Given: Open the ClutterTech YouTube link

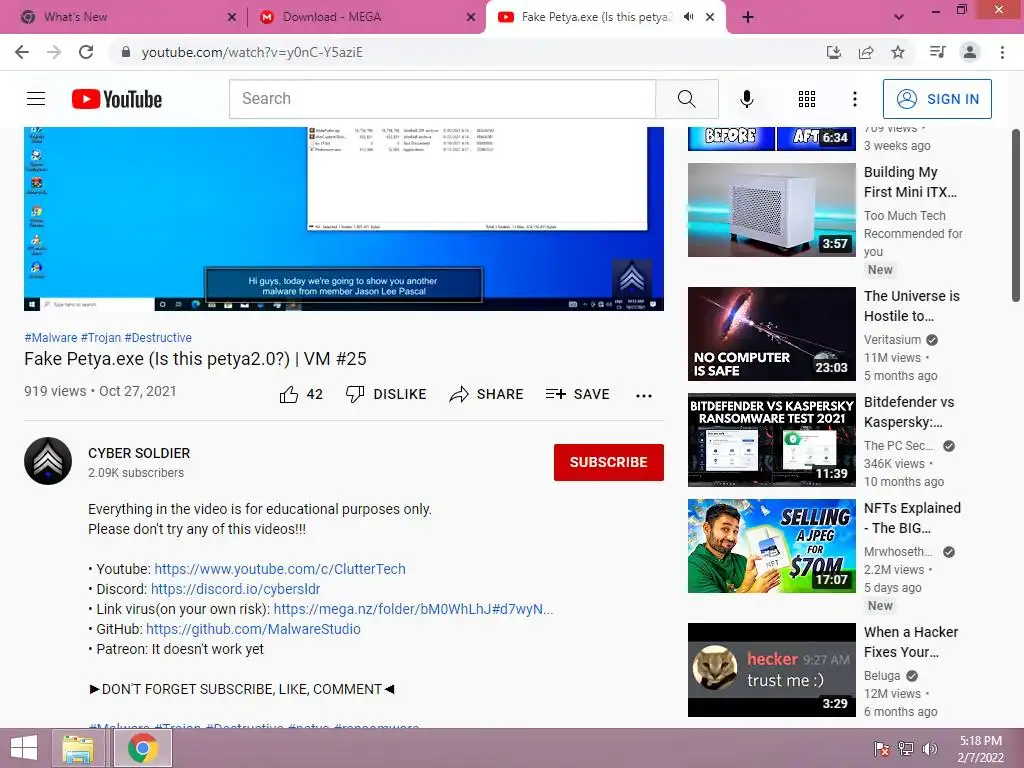Looking at the screenshot, I should (280, 569).
